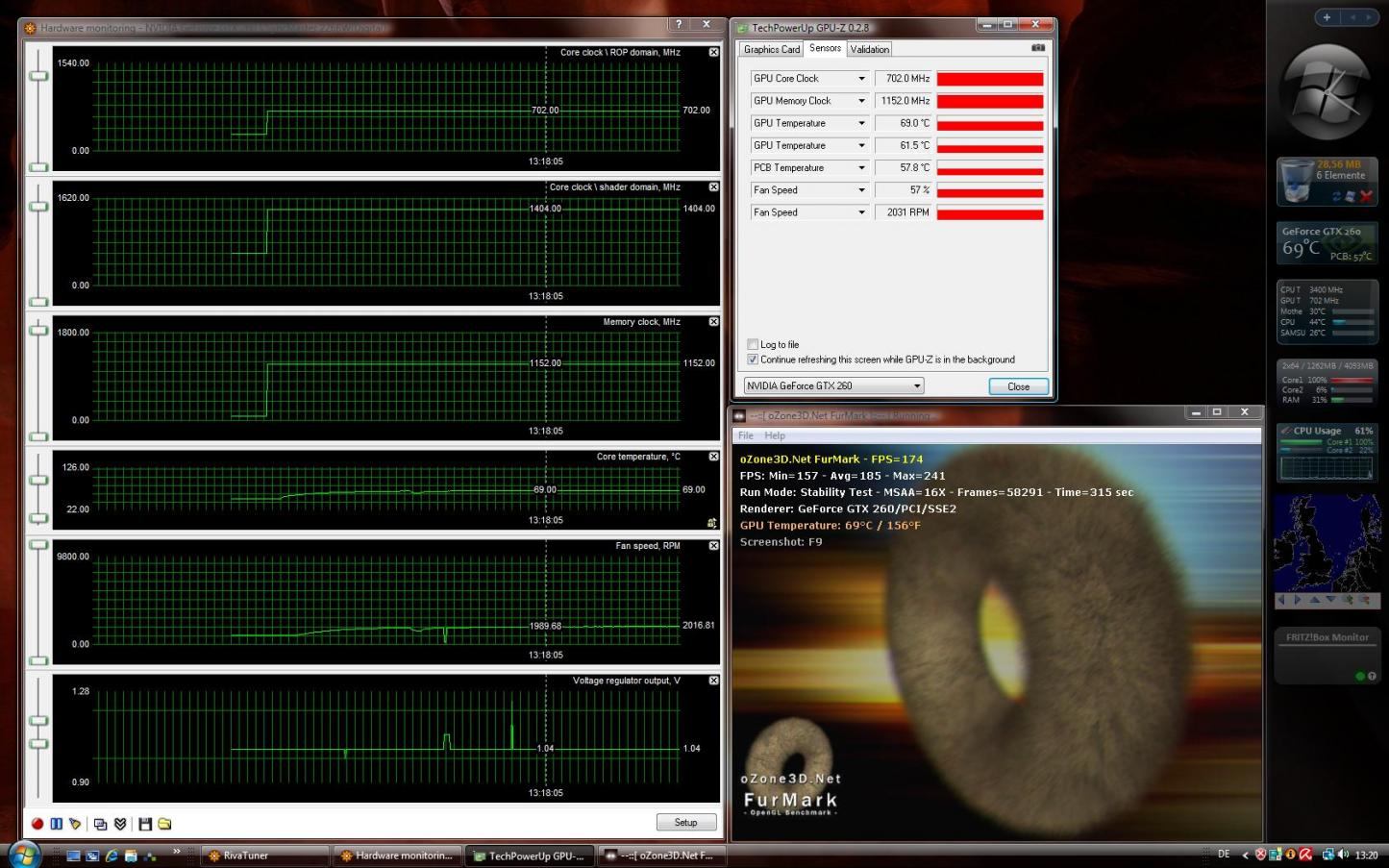Screen dimensions: 1389x868
Task: Click the CPU Usage gadget in sidebar
Action: 1327,453
